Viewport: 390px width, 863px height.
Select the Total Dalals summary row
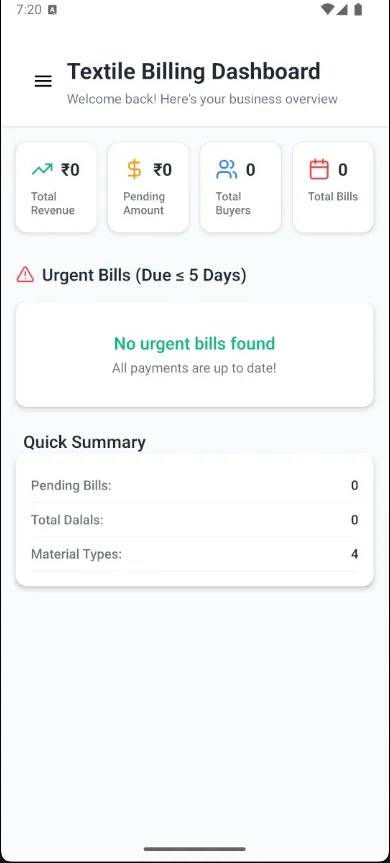coord(195,520)
